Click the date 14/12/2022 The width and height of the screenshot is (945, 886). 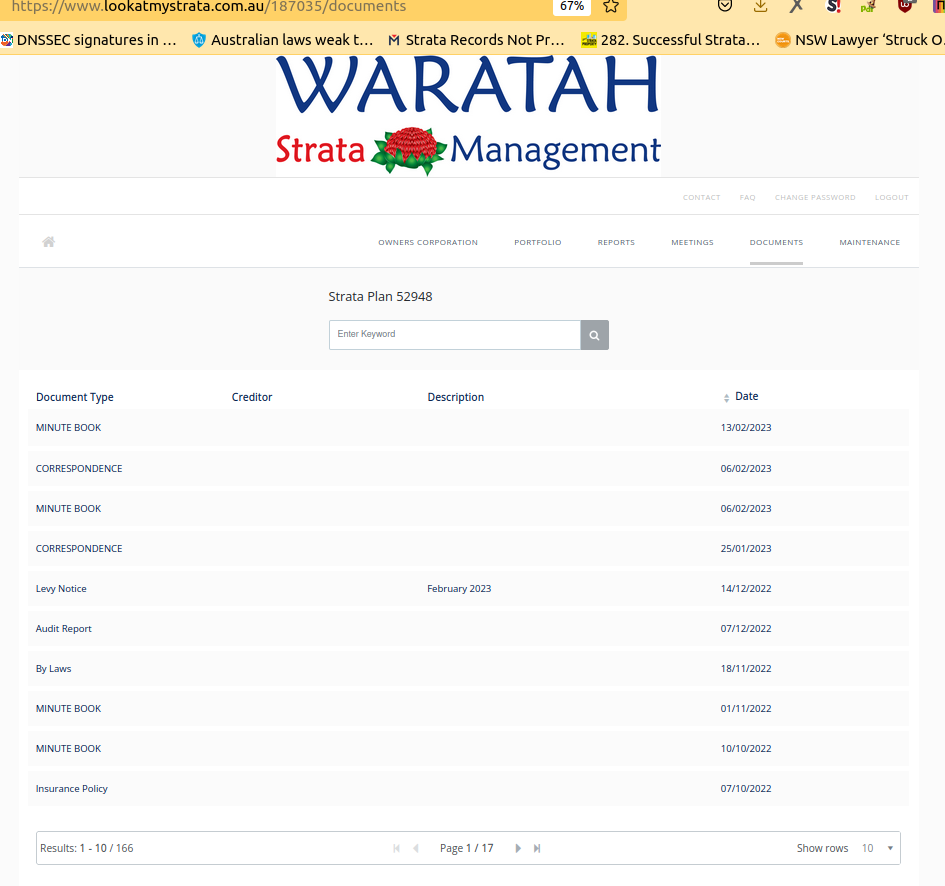pos(746,589)
